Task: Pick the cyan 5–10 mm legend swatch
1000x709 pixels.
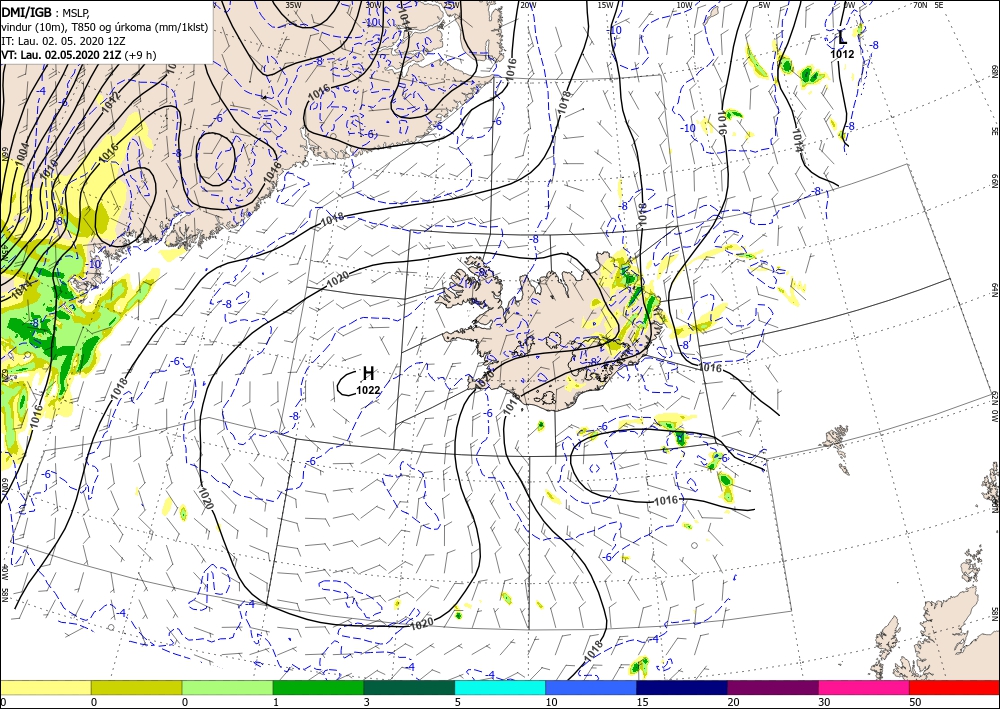Action: pos(500,687)
